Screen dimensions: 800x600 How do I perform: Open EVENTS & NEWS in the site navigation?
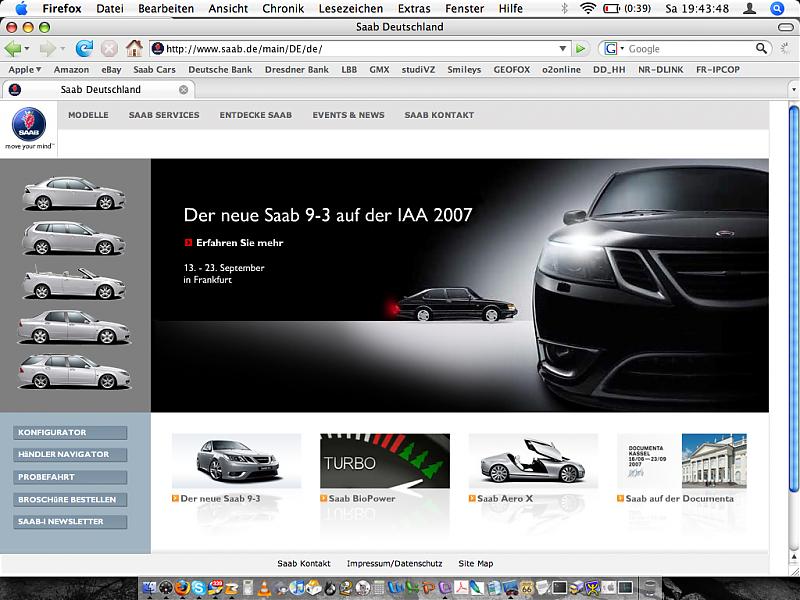coord(348,115)
